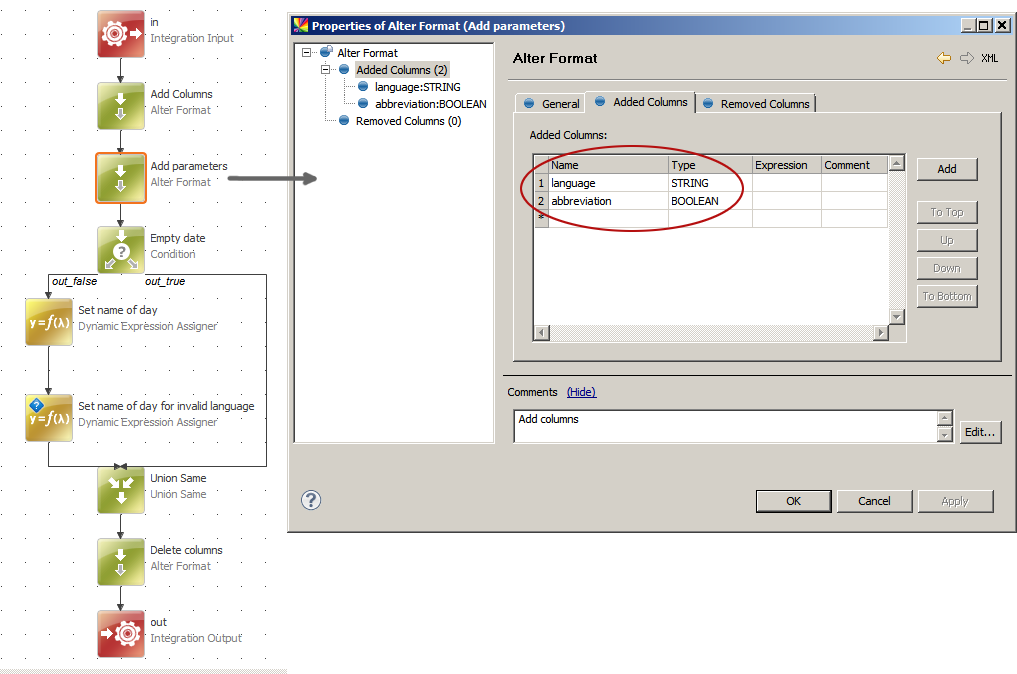This screenshot has height=674, width=1017.
Task: Select the Integration Input node icon
Action: tap(120, 33)
